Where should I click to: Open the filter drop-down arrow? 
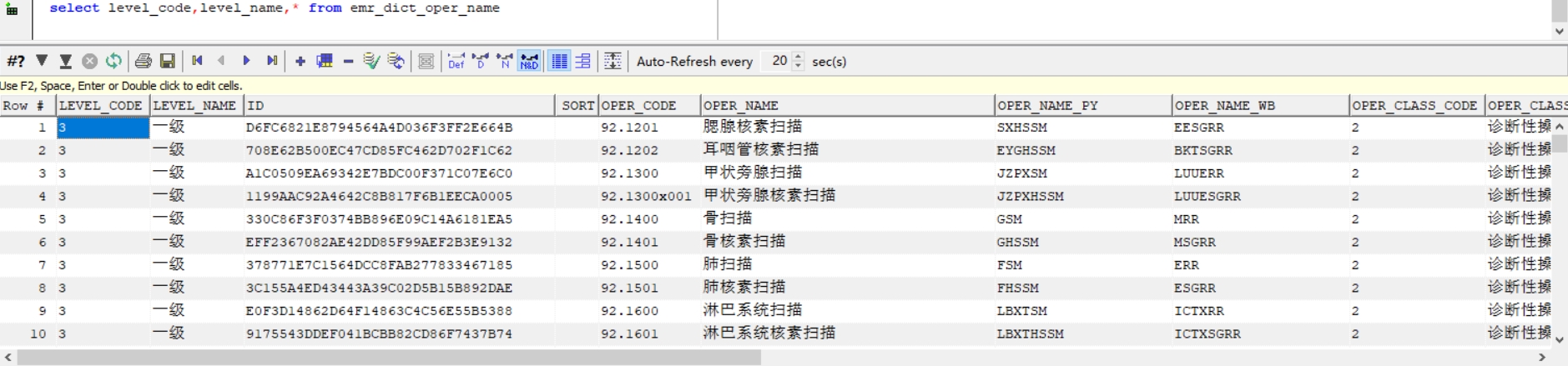tap(42, 61)
